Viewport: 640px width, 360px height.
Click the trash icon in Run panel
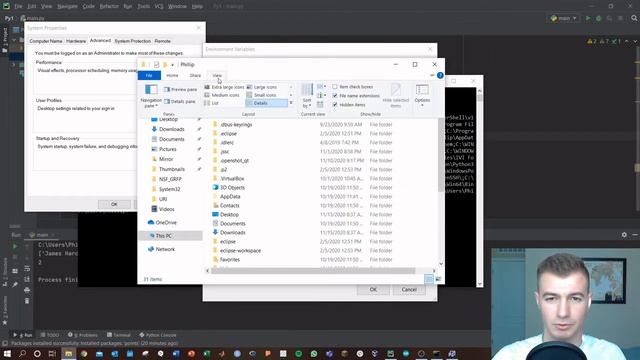(x=27, y=301)
